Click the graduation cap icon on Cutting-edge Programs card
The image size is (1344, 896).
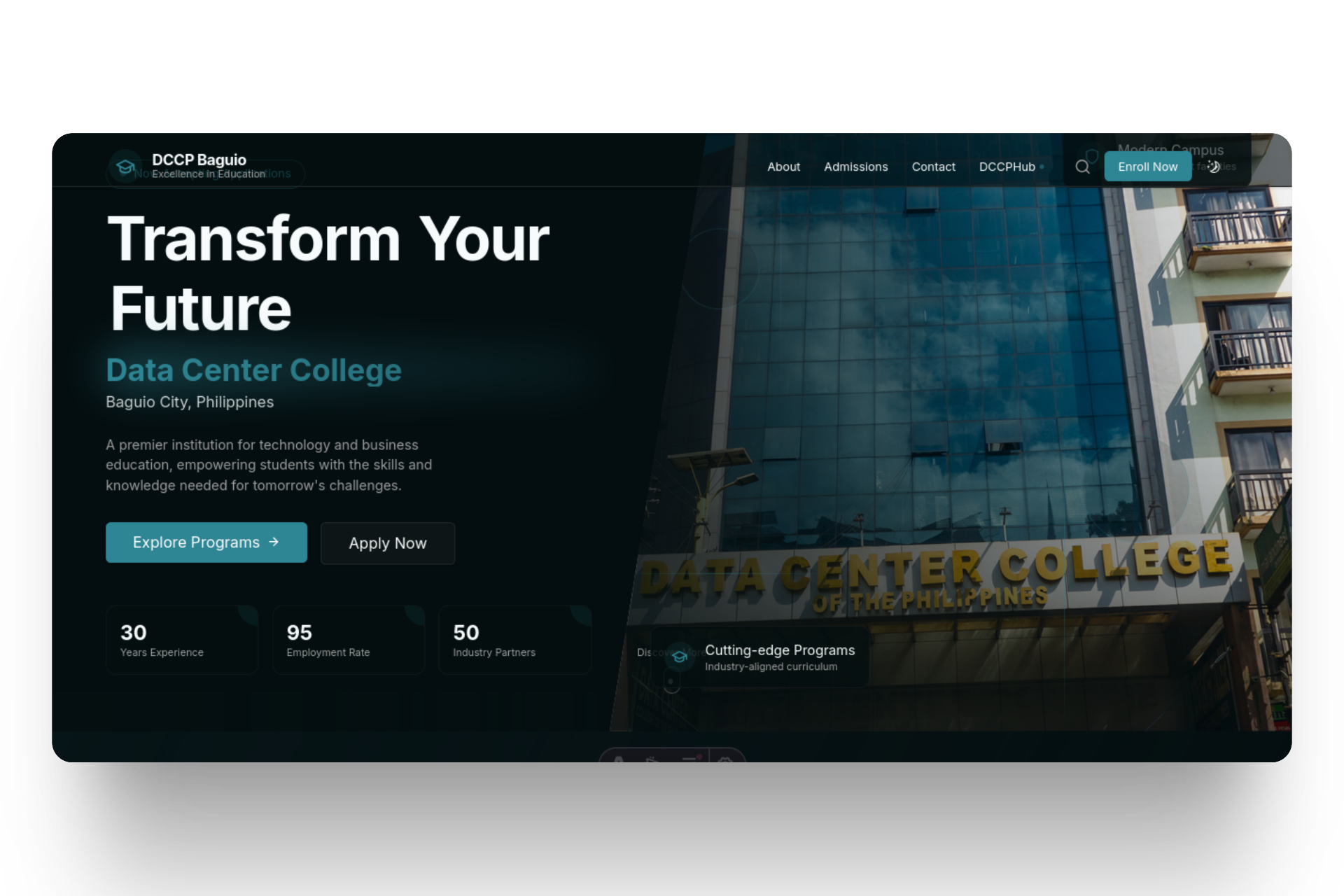[678, 657]
